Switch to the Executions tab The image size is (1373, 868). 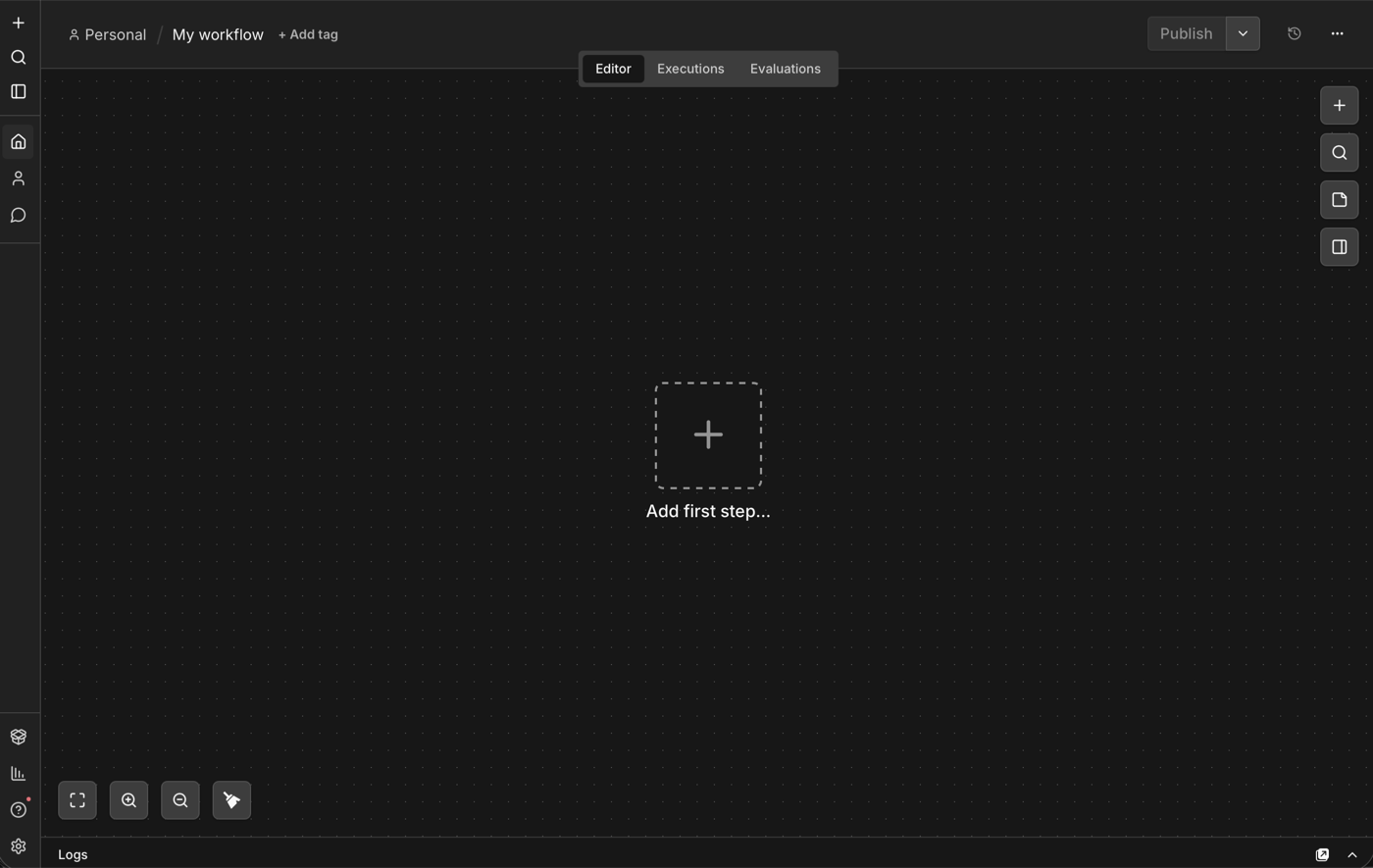(x=690, y=69)
